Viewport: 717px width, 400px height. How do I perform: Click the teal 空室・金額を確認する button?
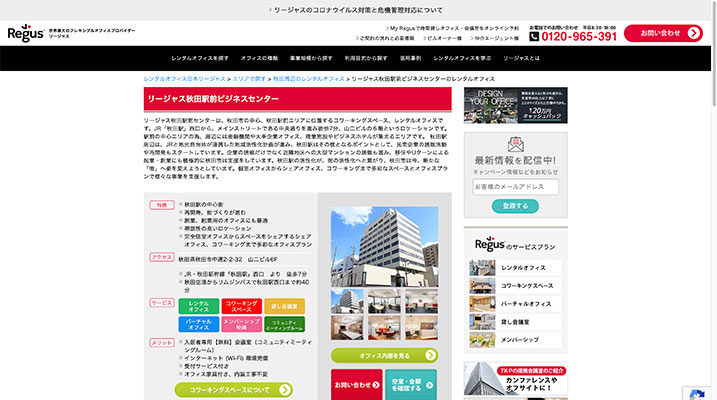click(411, 385)
